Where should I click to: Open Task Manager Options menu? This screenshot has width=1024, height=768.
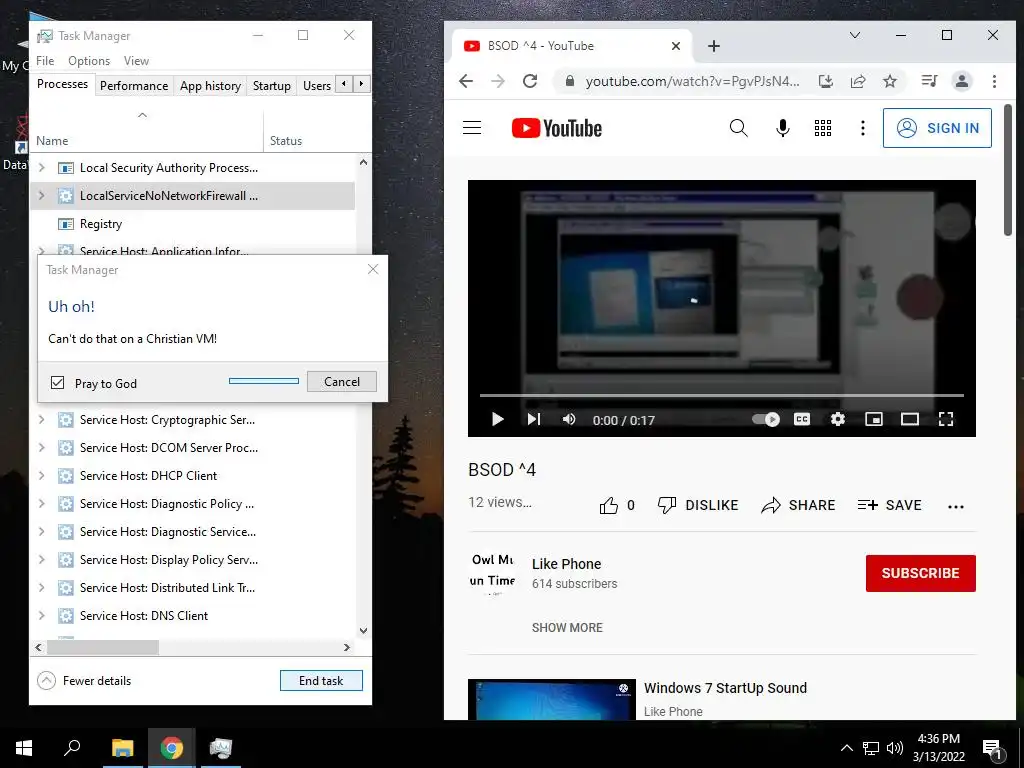(89, 61)
